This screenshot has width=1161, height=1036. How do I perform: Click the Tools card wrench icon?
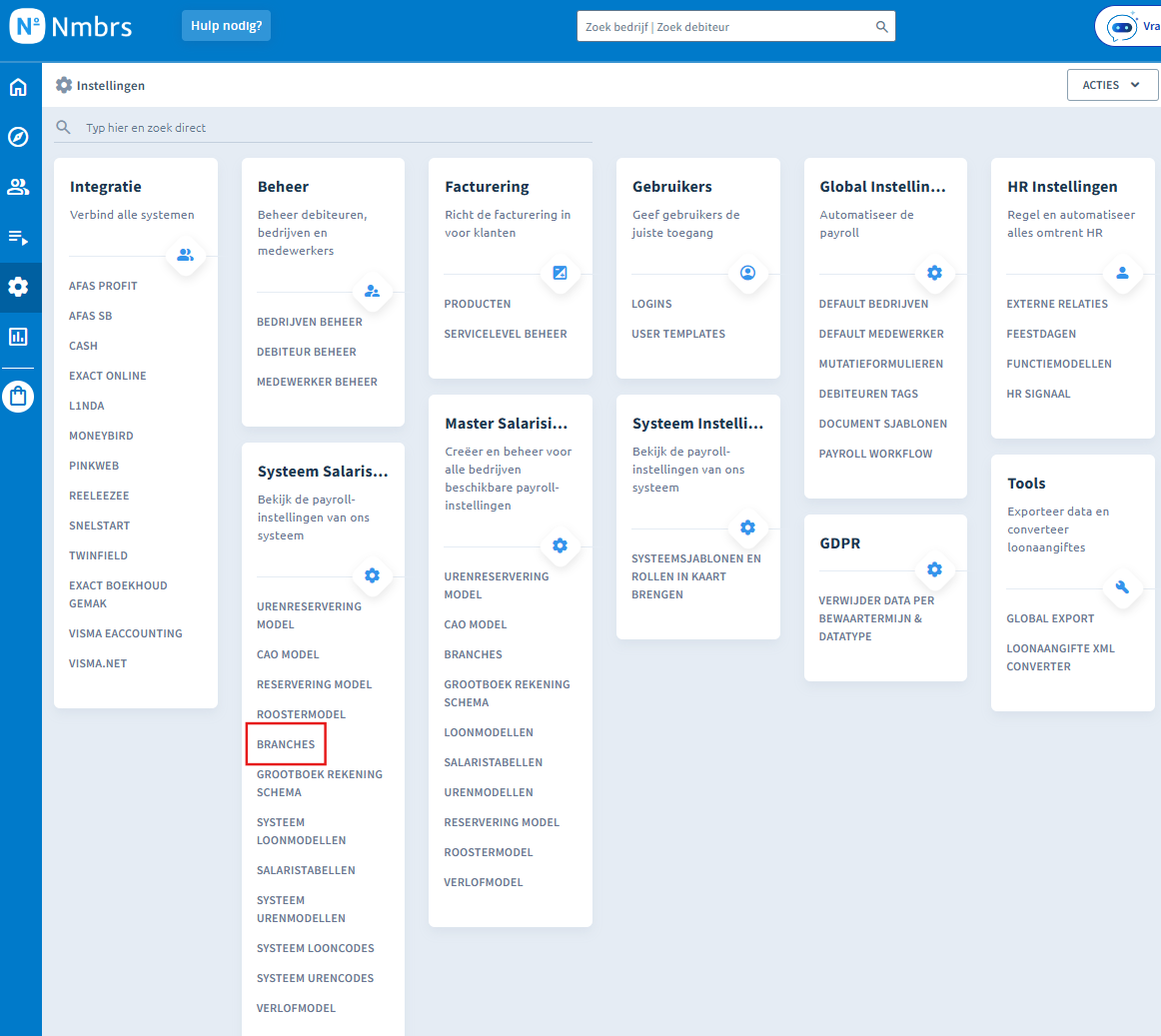[x=1122, y=587]
